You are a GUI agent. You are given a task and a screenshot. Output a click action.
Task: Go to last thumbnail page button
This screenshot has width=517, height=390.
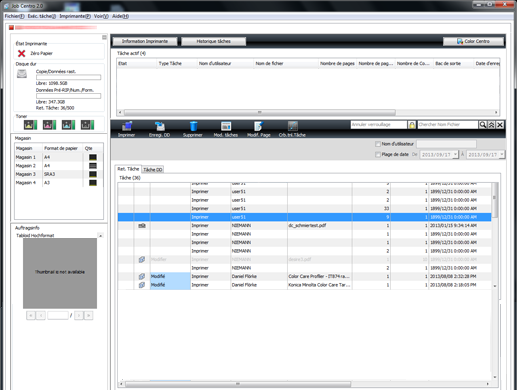click(x=88, y=315)
